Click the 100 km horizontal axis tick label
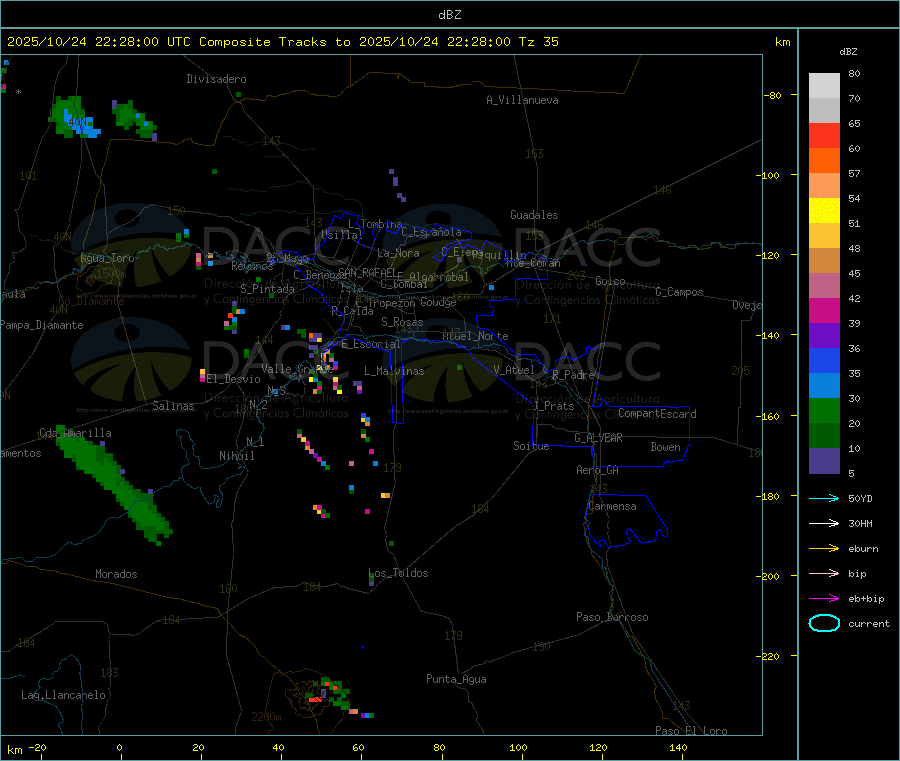This screenshot has height=761, width=900. tap(518, 747)
